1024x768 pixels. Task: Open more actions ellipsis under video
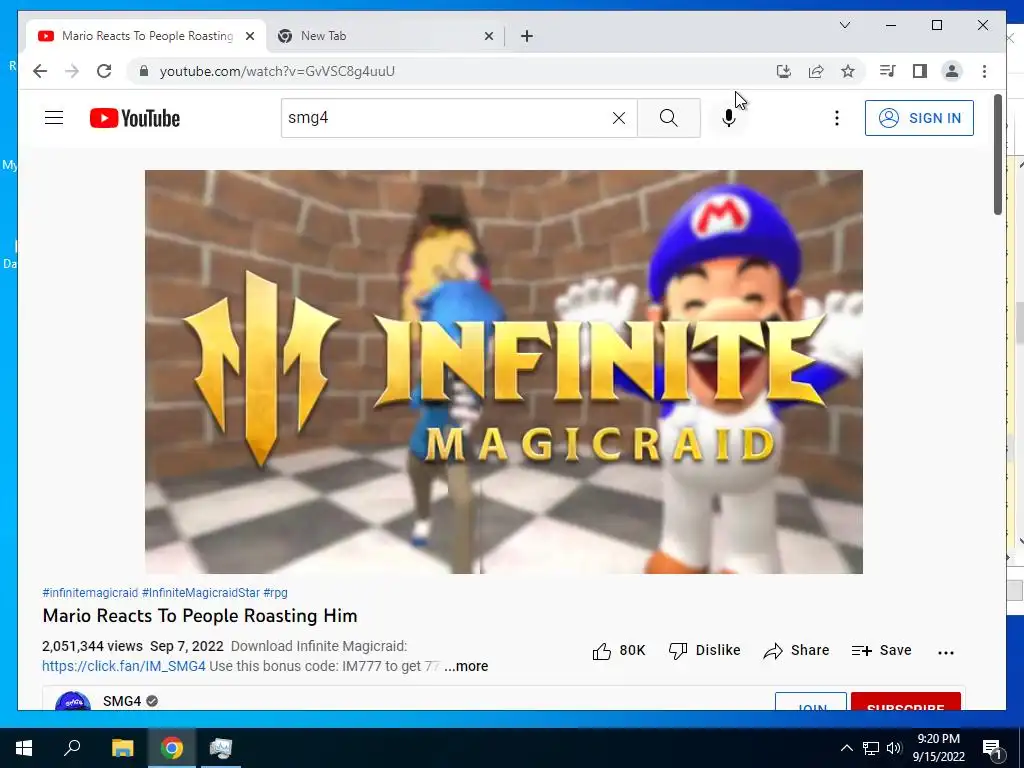pos(946,652)
